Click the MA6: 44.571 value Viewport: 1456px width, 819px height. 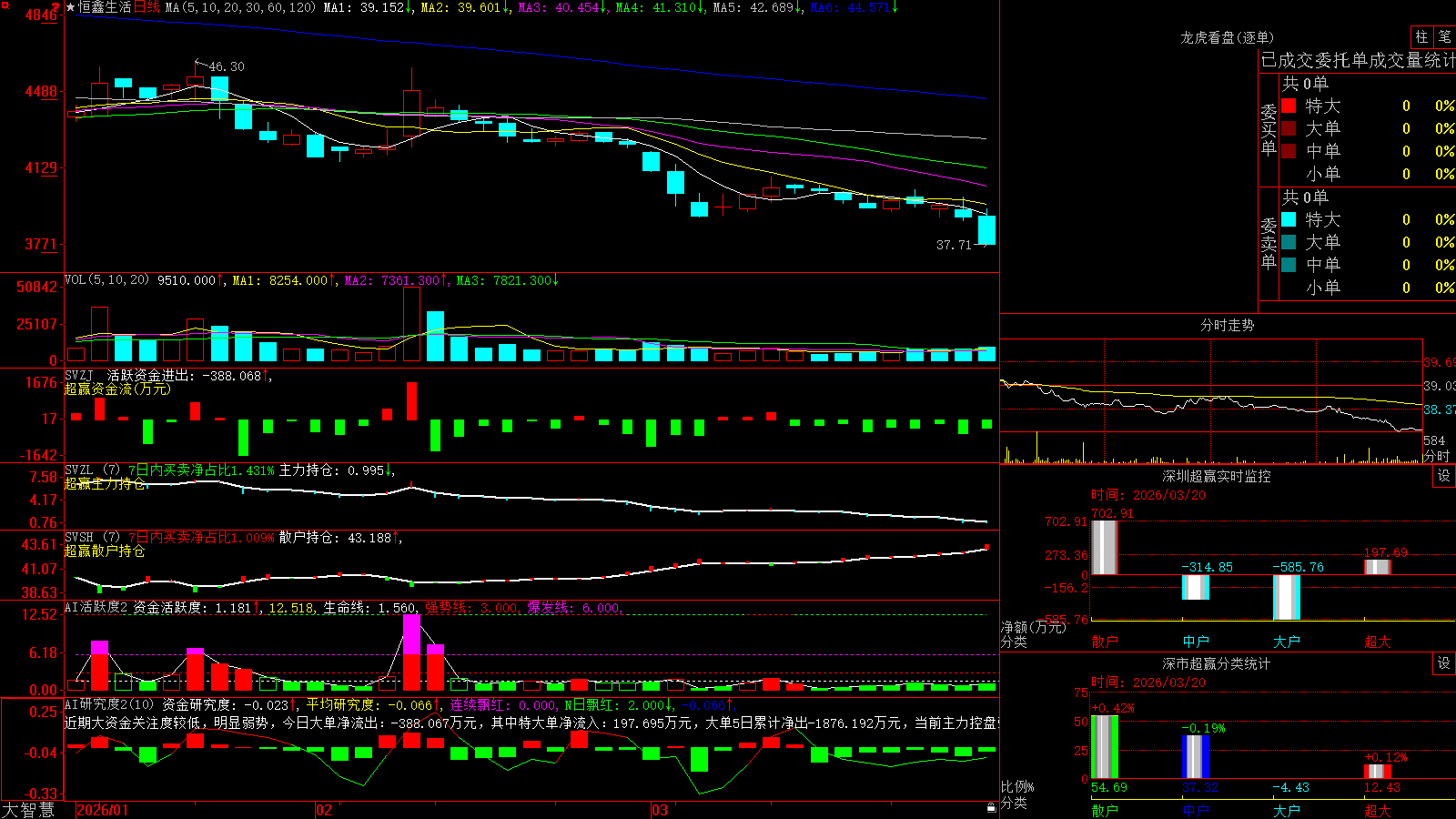tap(854, 7)
